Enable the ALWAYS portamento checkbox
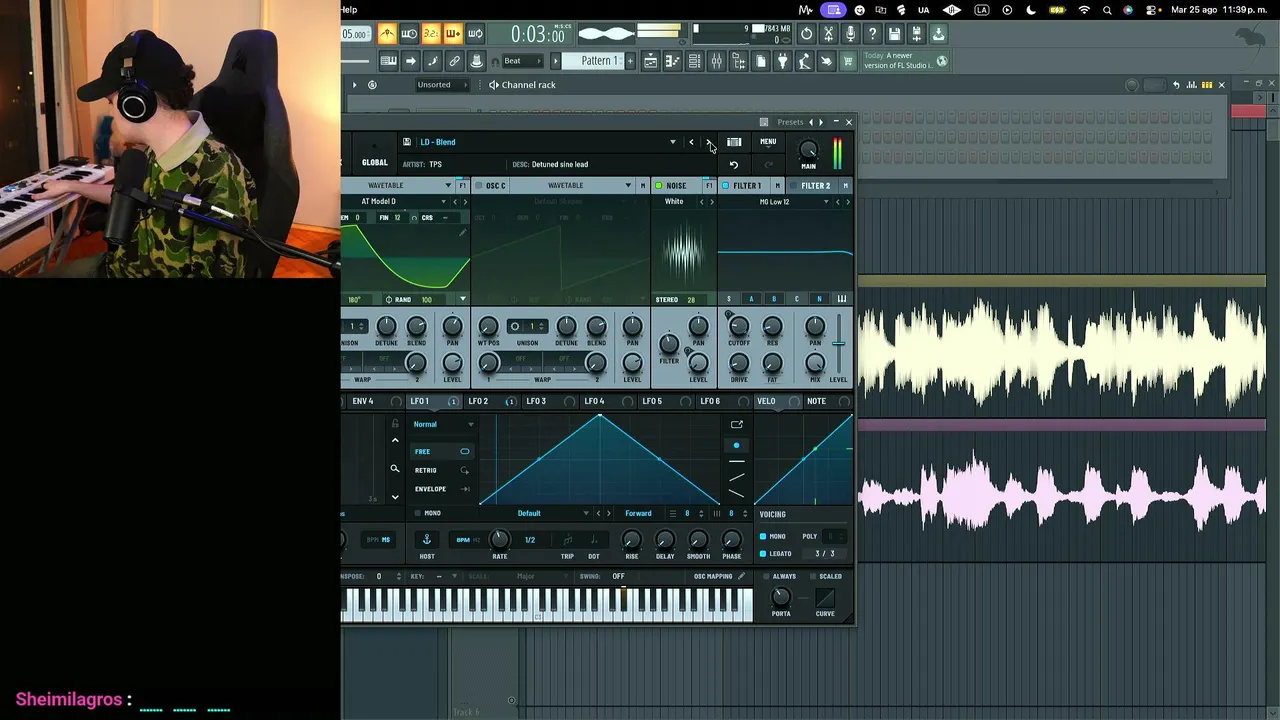1280x720 pixels. 766,577
